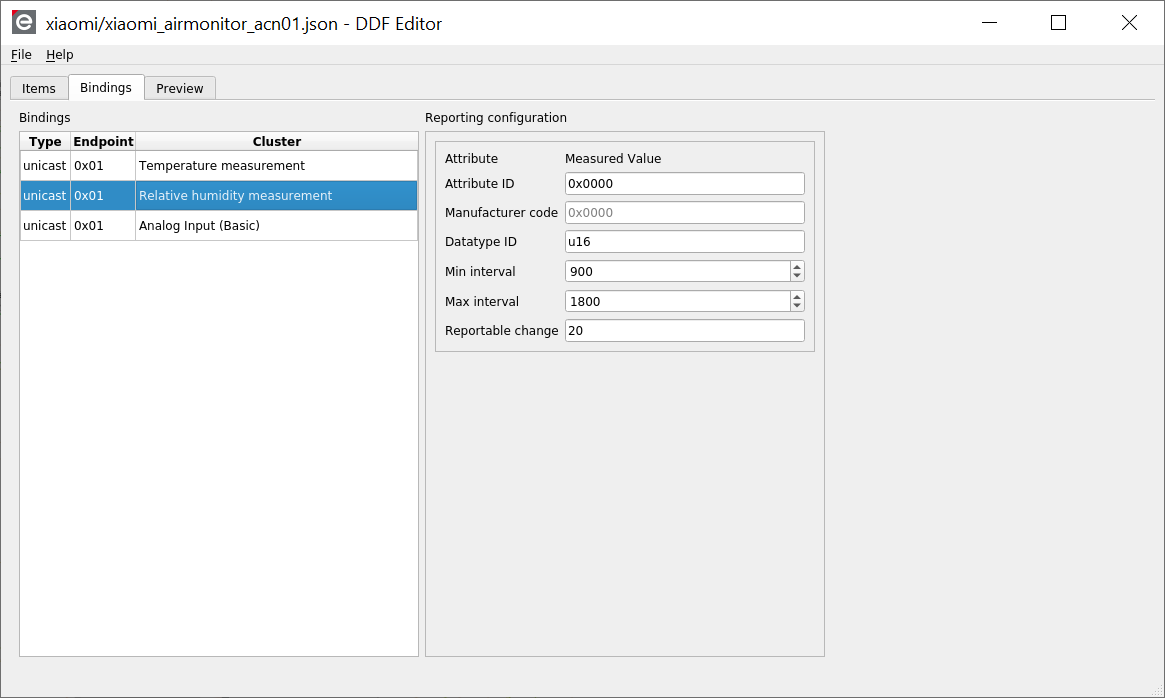Click the Min interval value box
Viewport: 1165px width, 698px height.
[x=676, y=272]
